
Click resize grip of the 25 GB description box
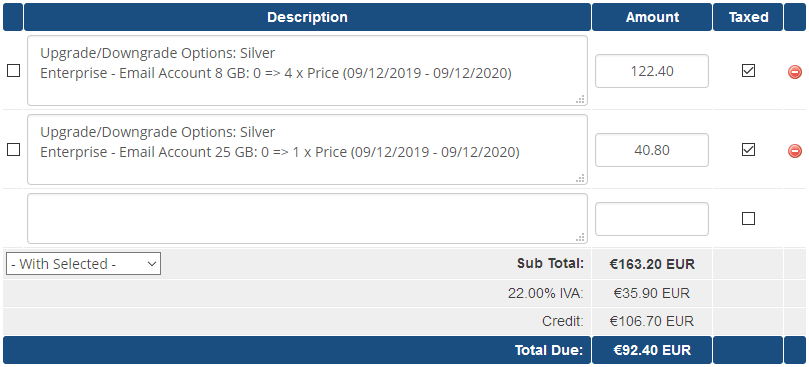pos(580,178)
